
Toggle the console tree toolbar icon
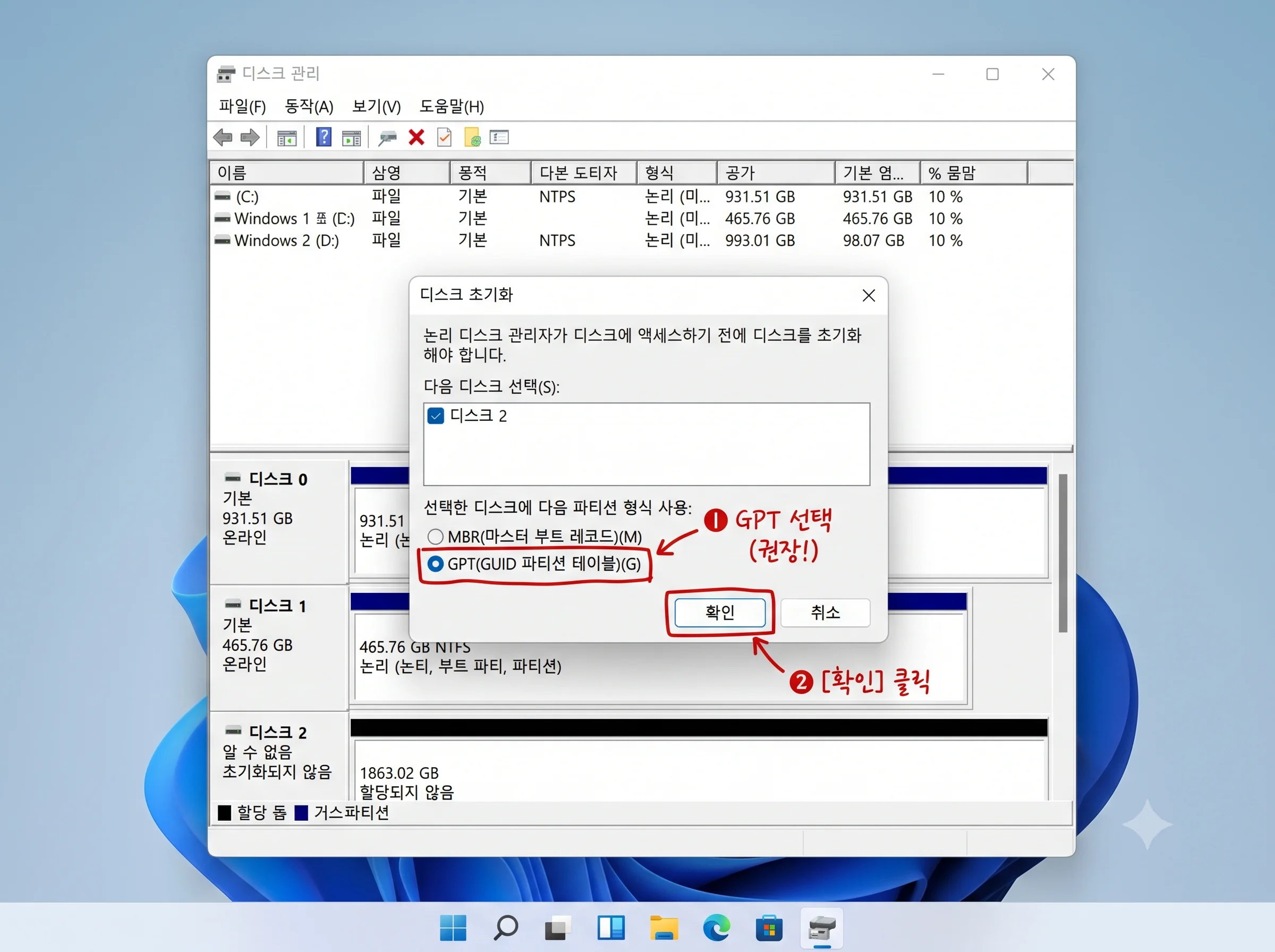(286, 138)
